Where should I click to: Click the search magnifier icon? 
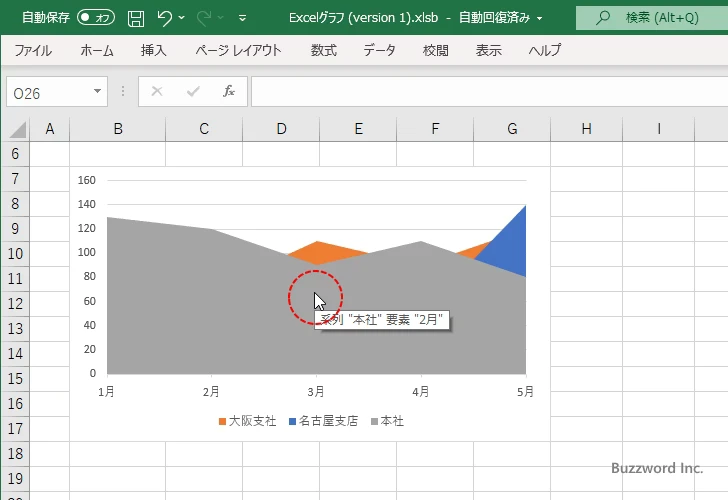[x=603, y=18]
